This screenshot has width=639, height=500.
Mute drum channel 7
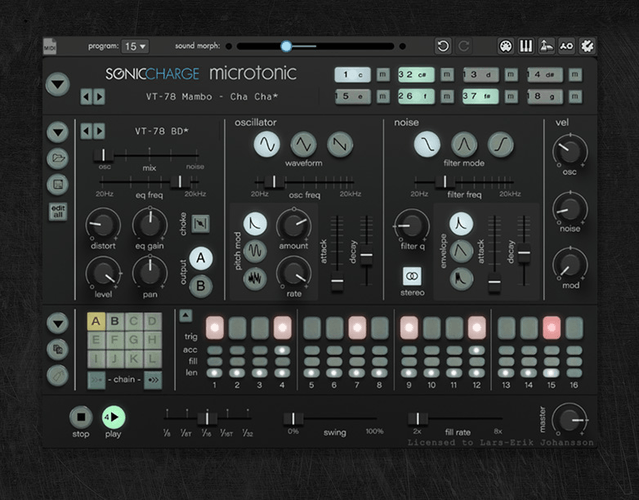tap(511, 97)
